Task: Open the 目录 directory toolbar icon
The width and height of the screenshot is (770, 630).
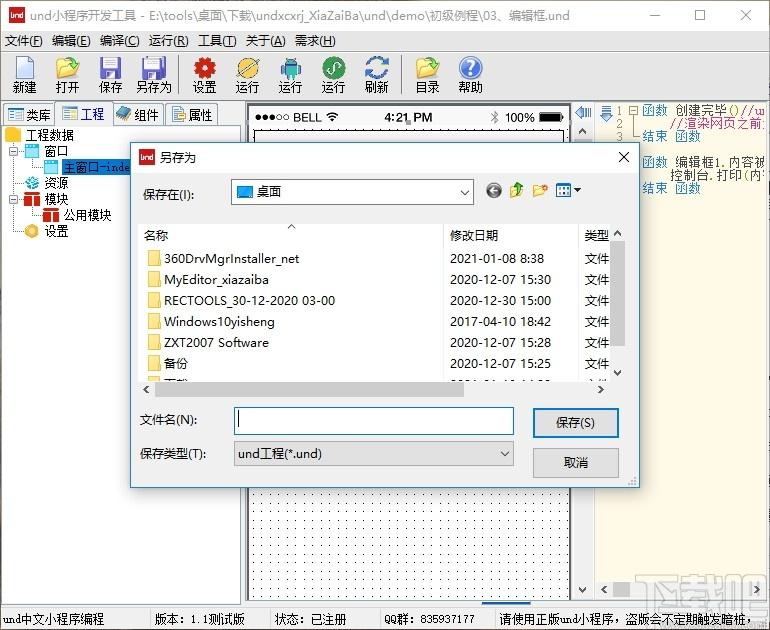Action: click(427, 74)
